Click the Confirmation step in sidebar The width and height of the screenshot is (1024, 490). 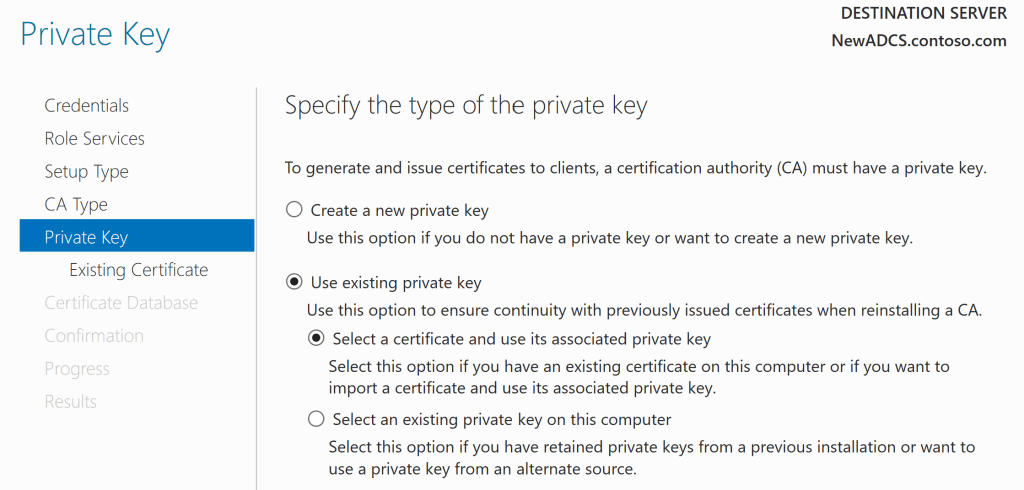coord(94,336)
